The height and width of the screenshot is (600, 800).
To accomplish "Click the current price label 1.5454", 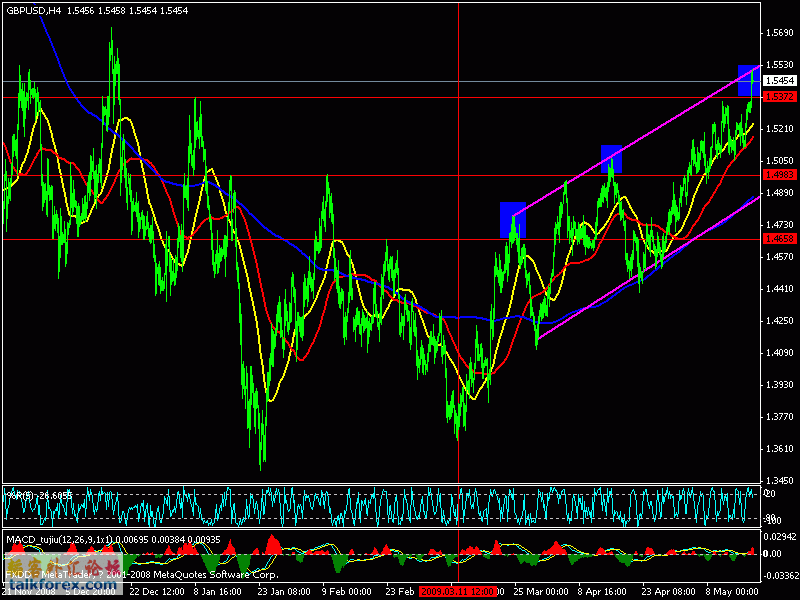I will tap(780, 81).
